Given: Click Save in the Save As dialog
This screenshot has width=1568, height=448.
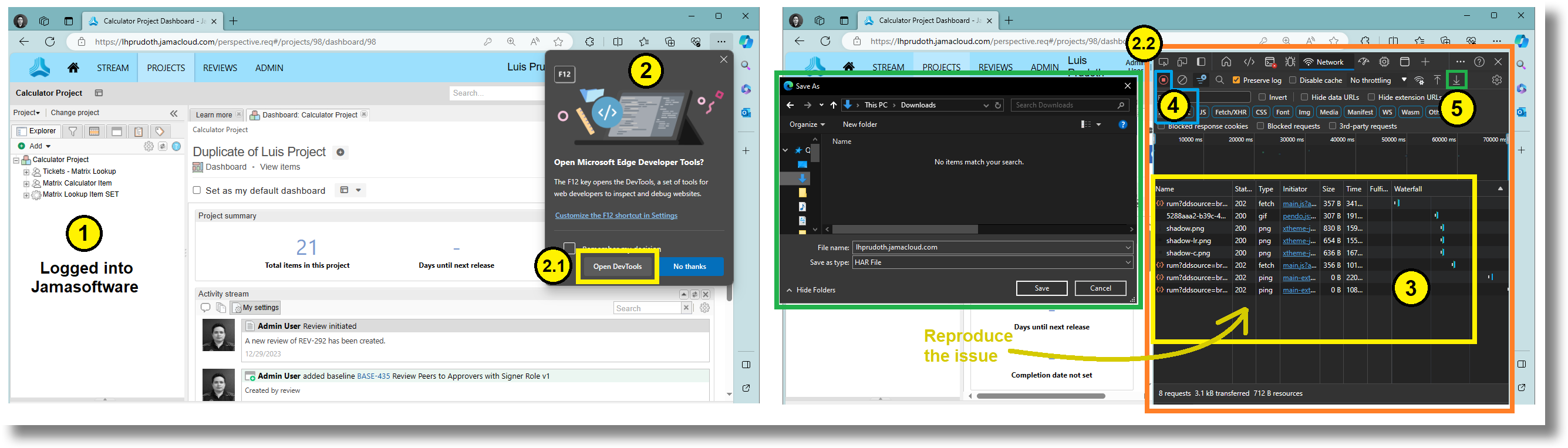Looking at the screenshot, I should 1041,288.
